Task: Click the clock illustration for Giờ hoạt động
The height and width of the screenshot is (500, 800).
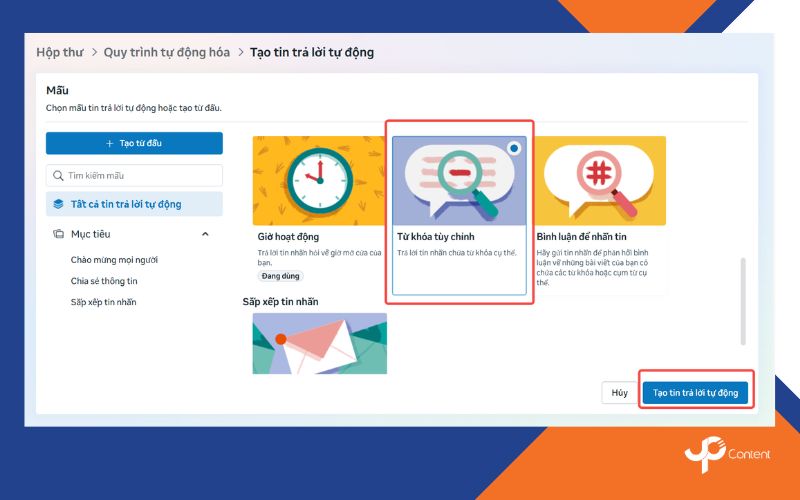Action: tap(319, 180)
